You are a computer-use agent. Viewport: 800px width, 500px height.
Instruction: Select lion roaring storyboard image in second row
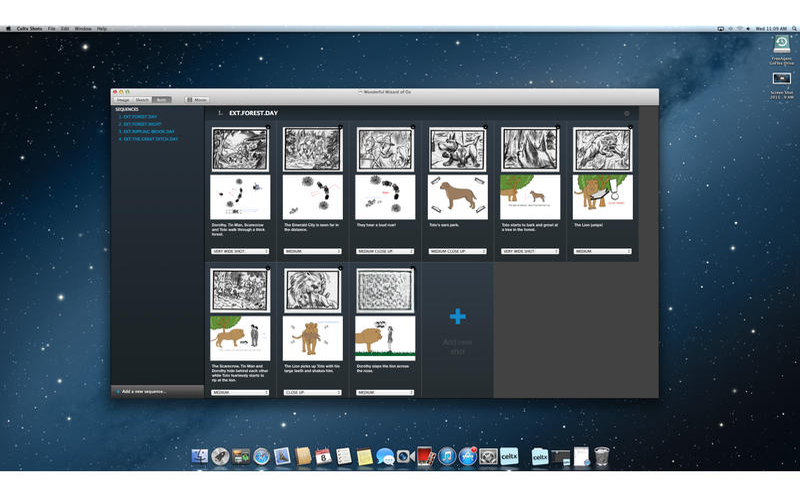[312, 290]
